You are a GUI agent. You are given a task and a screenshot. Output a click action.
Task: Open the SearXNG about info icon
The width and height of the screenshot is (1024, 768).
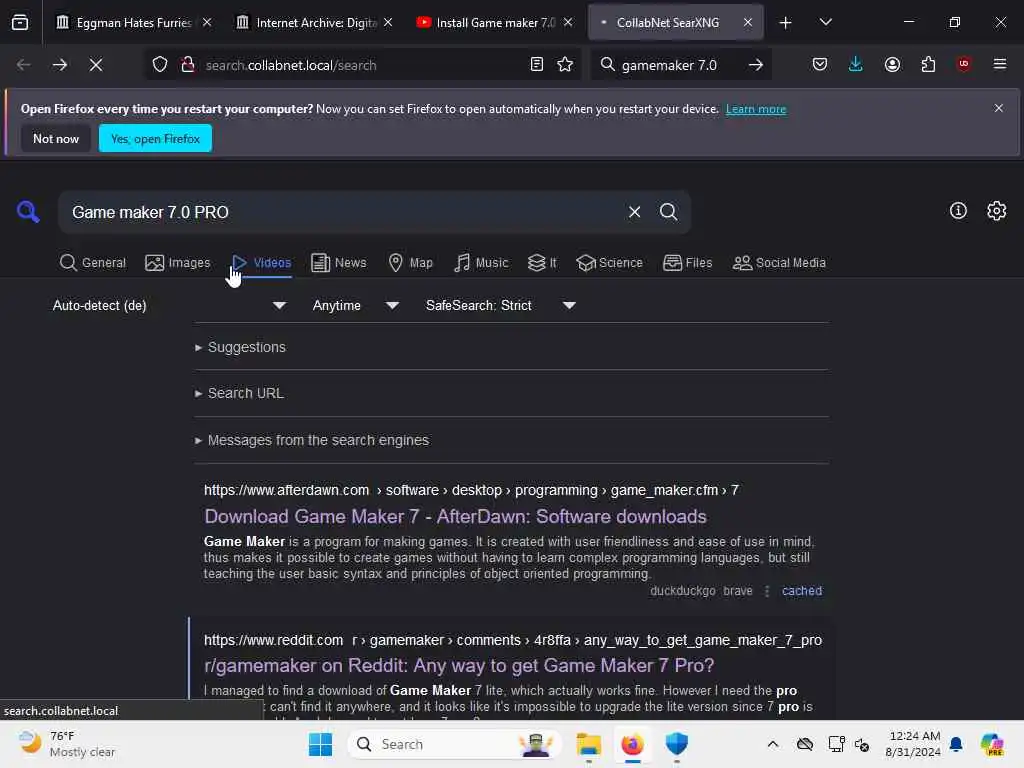click(958, 211)
